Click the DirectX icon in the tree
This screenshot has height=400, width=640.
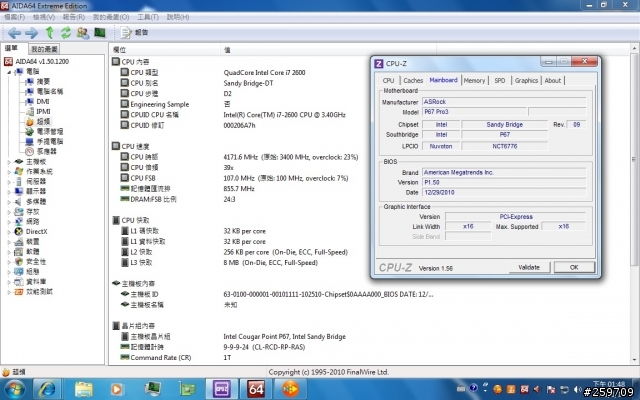tap(19, 231)
